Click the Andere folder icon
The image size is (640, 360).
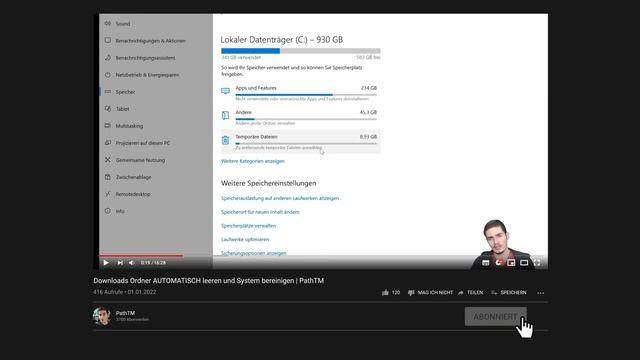click(x=225, y=116)
